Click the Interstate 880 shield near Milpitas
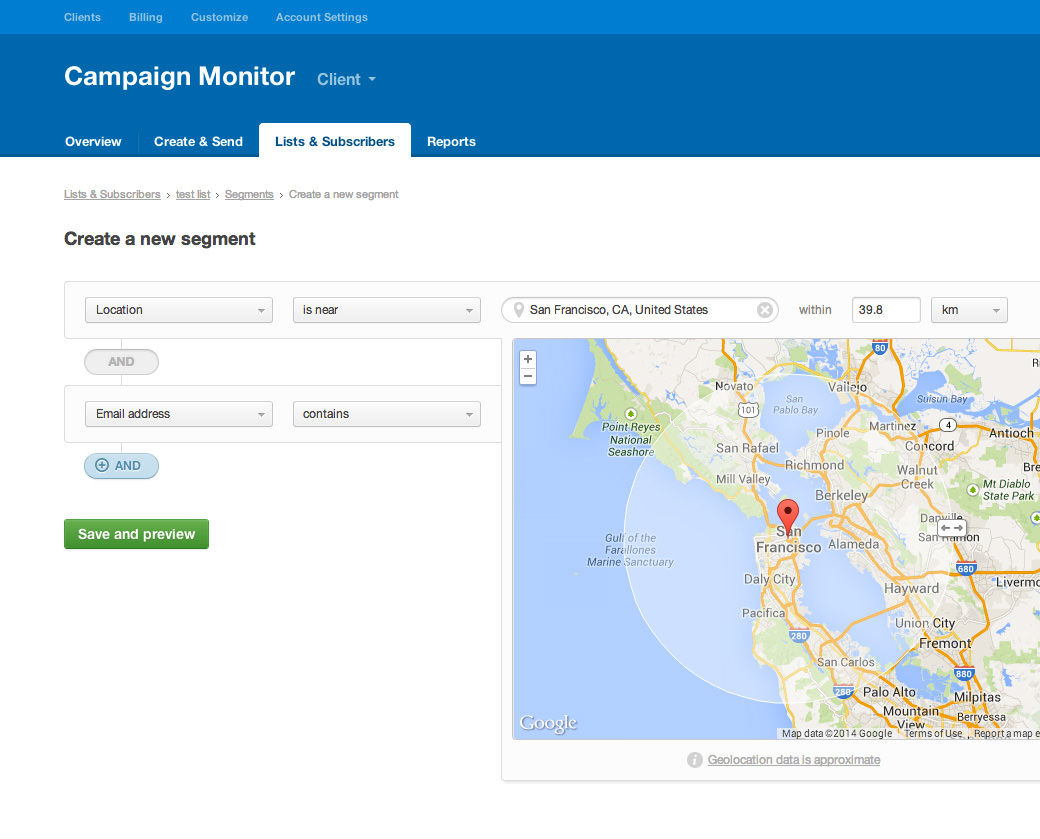Viewport: 1040px width, 839px height. point(964,673)
